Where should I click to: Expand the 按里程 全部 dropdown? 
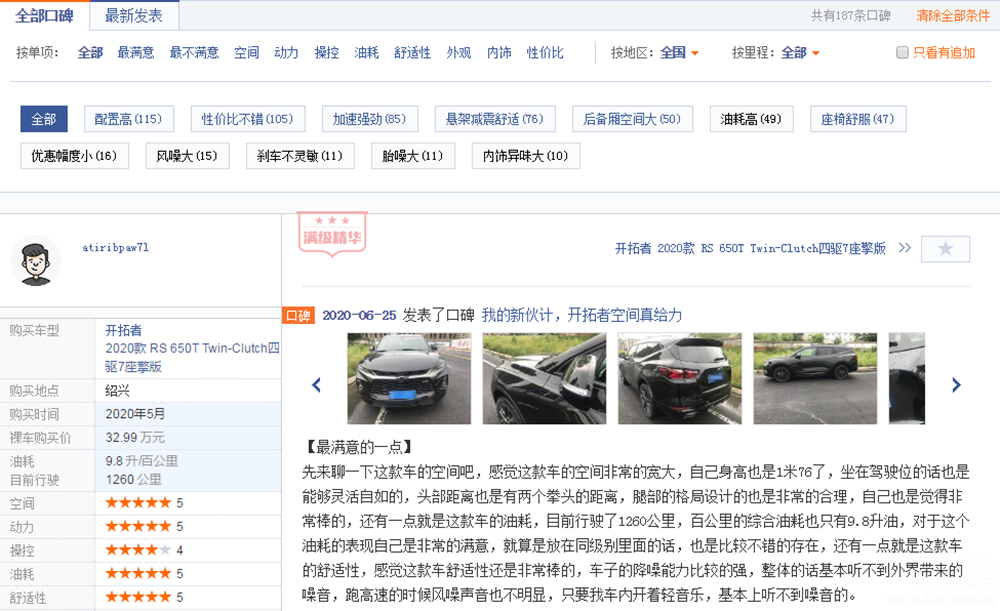coord(800,53)
